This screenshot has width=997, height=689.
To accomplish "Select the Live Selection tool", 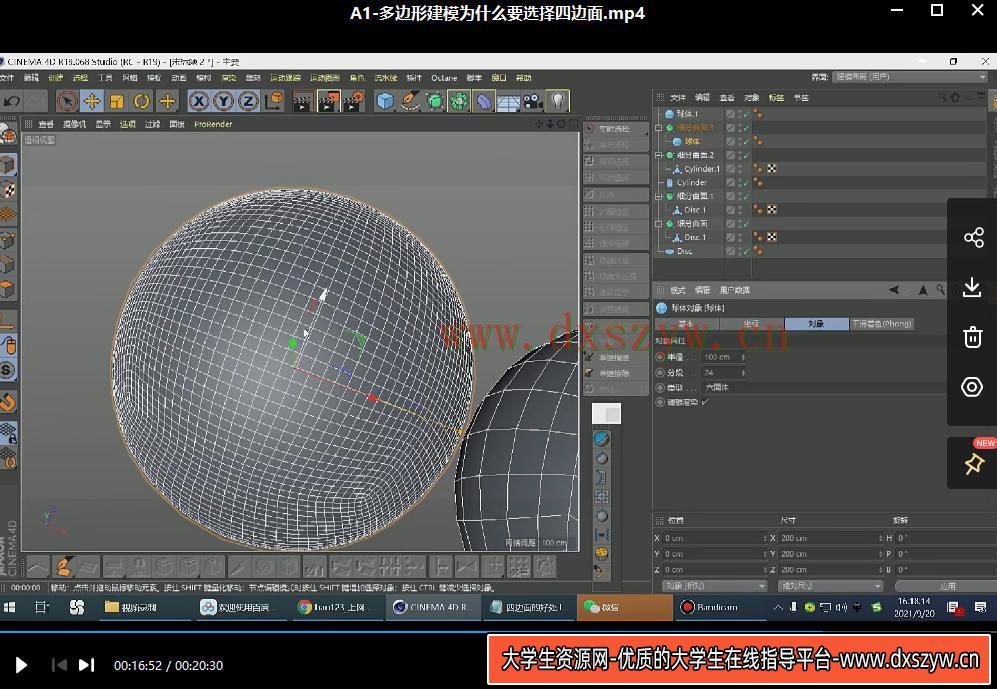I will 67,101.
